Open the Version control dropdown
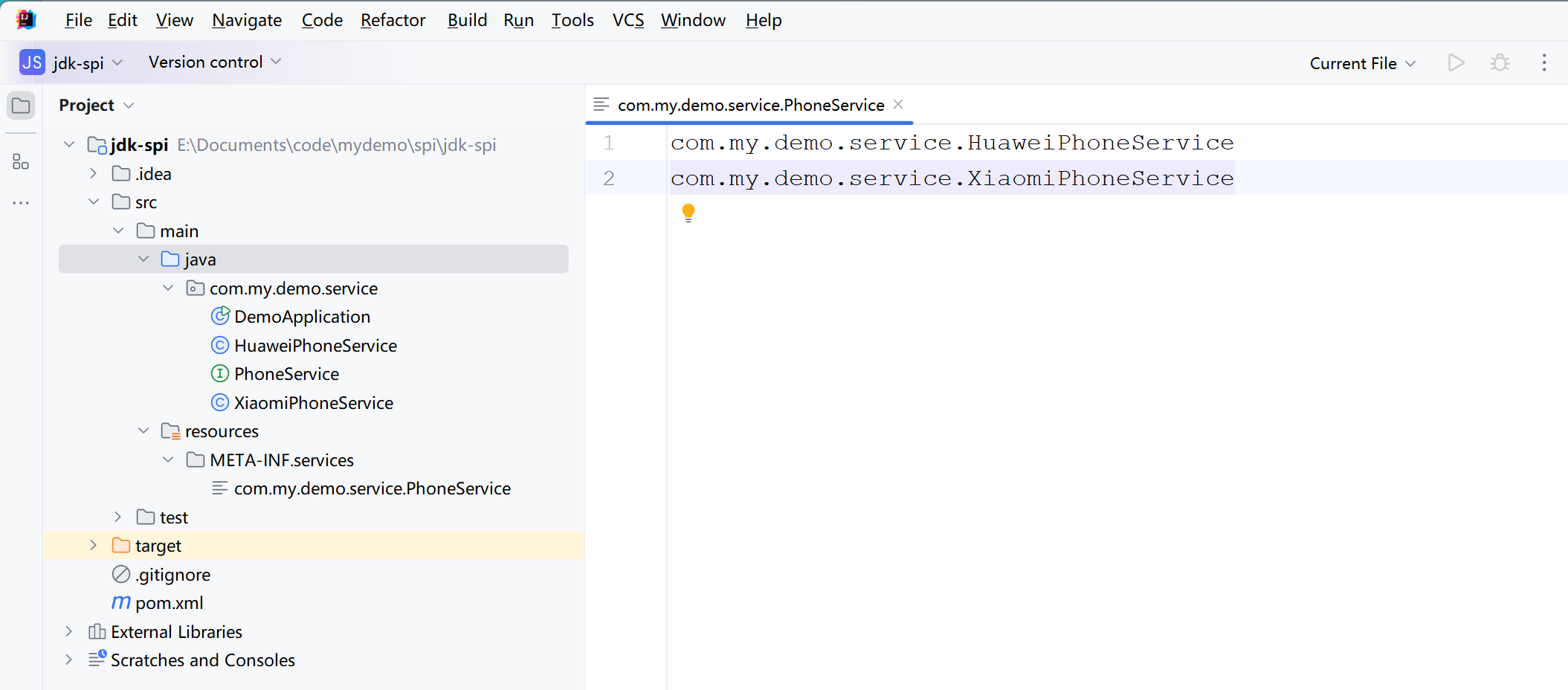1568x690 pixels. click(x=214, y=62)
